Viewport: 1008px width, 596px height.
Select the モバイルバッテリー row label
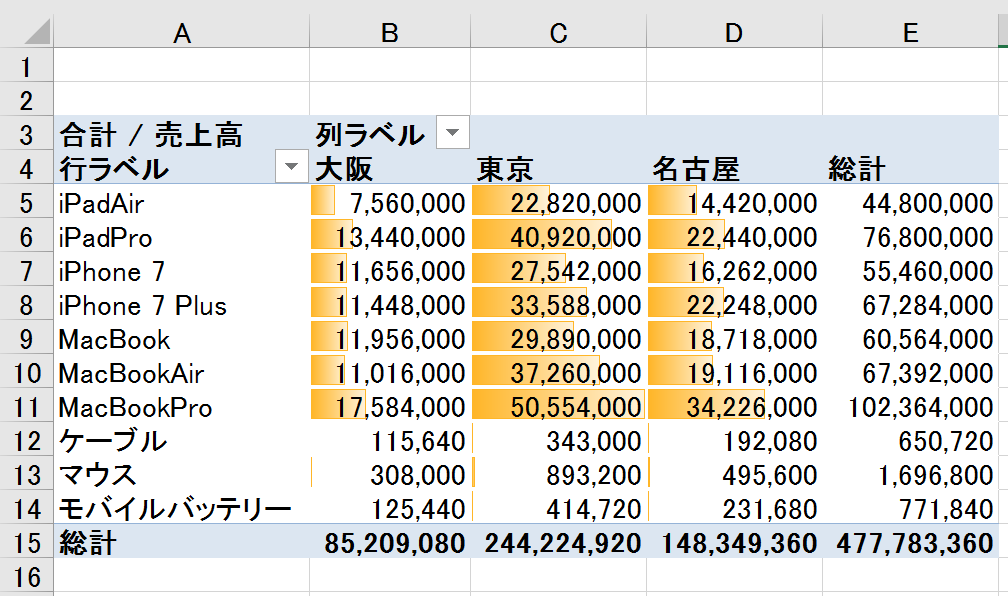point(182,508)
